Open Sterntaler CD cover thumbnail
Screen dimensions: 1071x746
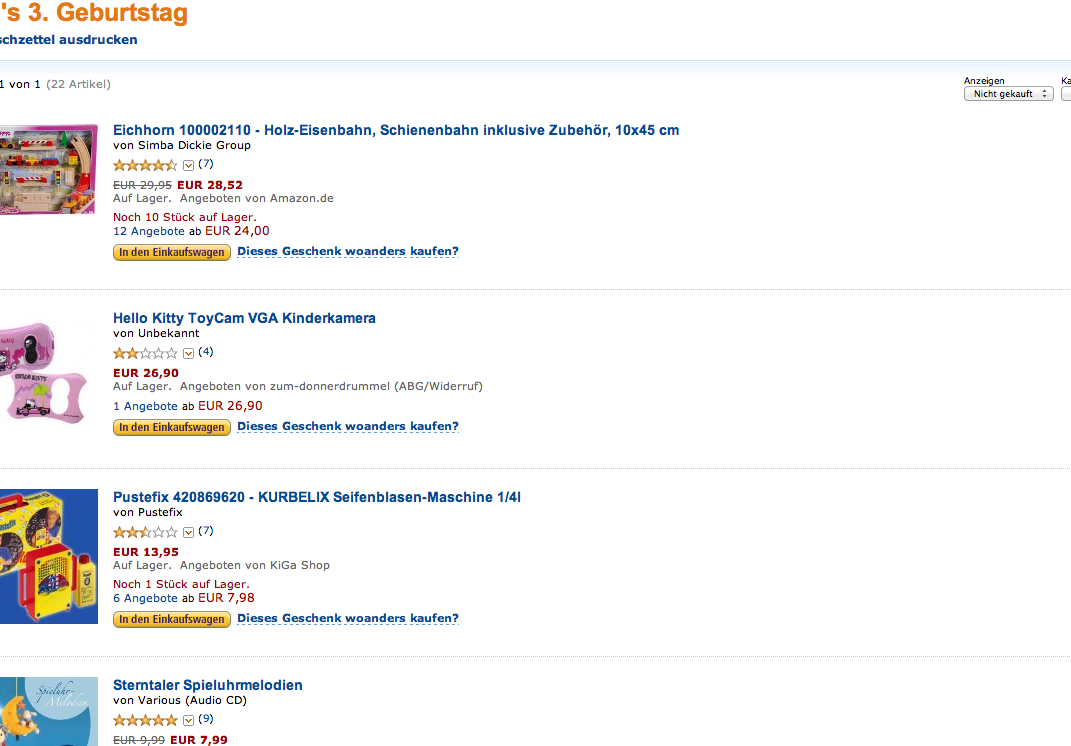(48, 711)
